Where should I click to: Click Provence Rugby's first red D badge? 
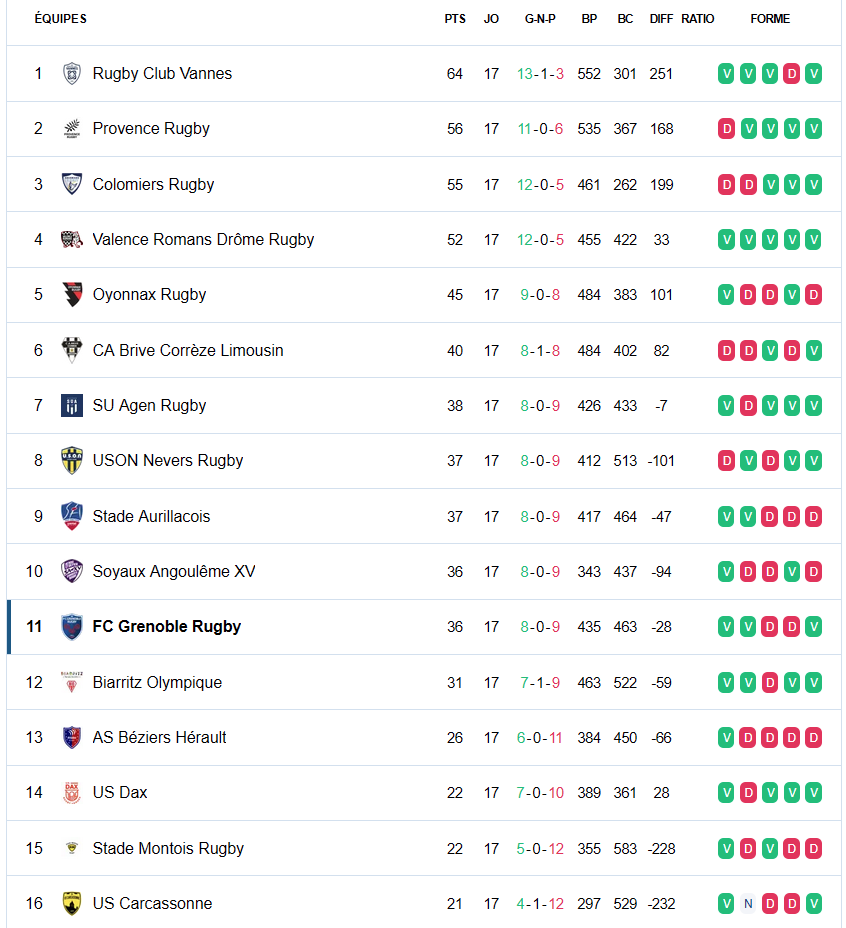click(727, 129)
